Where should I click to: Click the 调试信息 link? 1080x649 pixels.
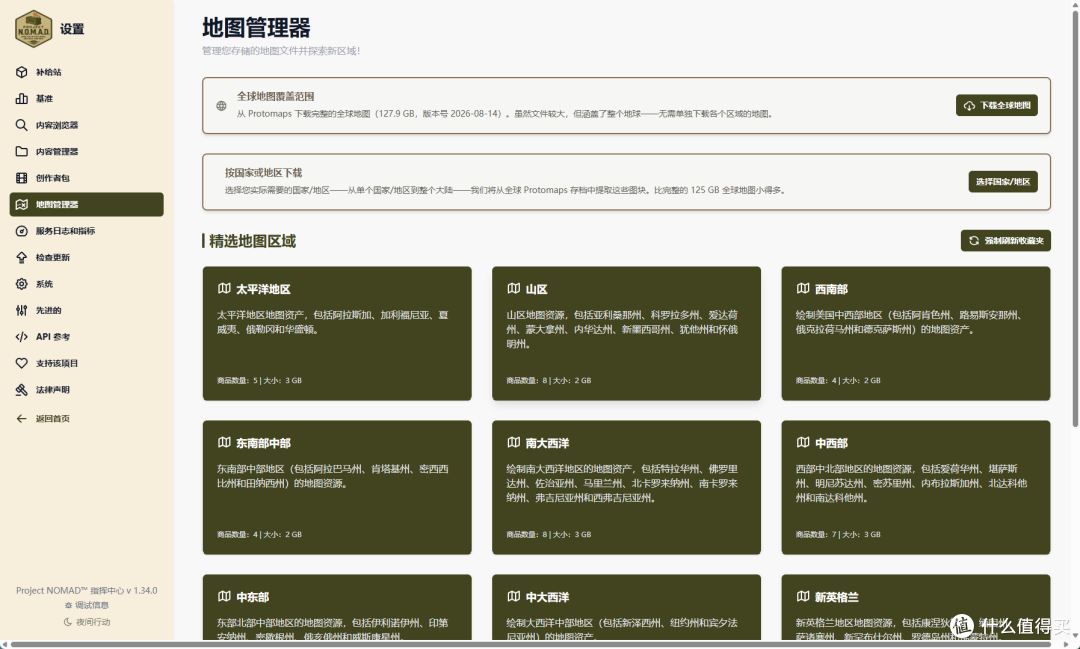pyautogui.click(x=87, y=606)
